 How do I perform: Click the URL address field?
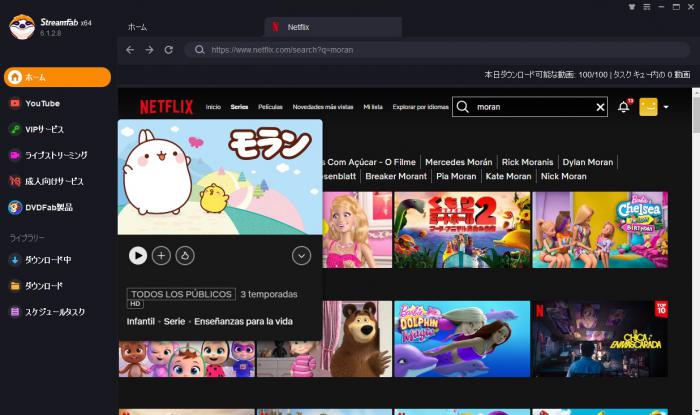(x=438, y=50)
